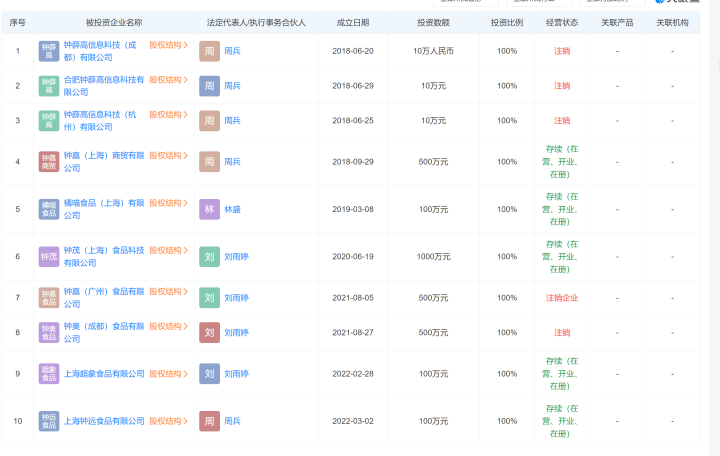Click 周 avatar in 上海钟远食品 row
This screenshot has width=720, height=456.
[x=209, y=421]
